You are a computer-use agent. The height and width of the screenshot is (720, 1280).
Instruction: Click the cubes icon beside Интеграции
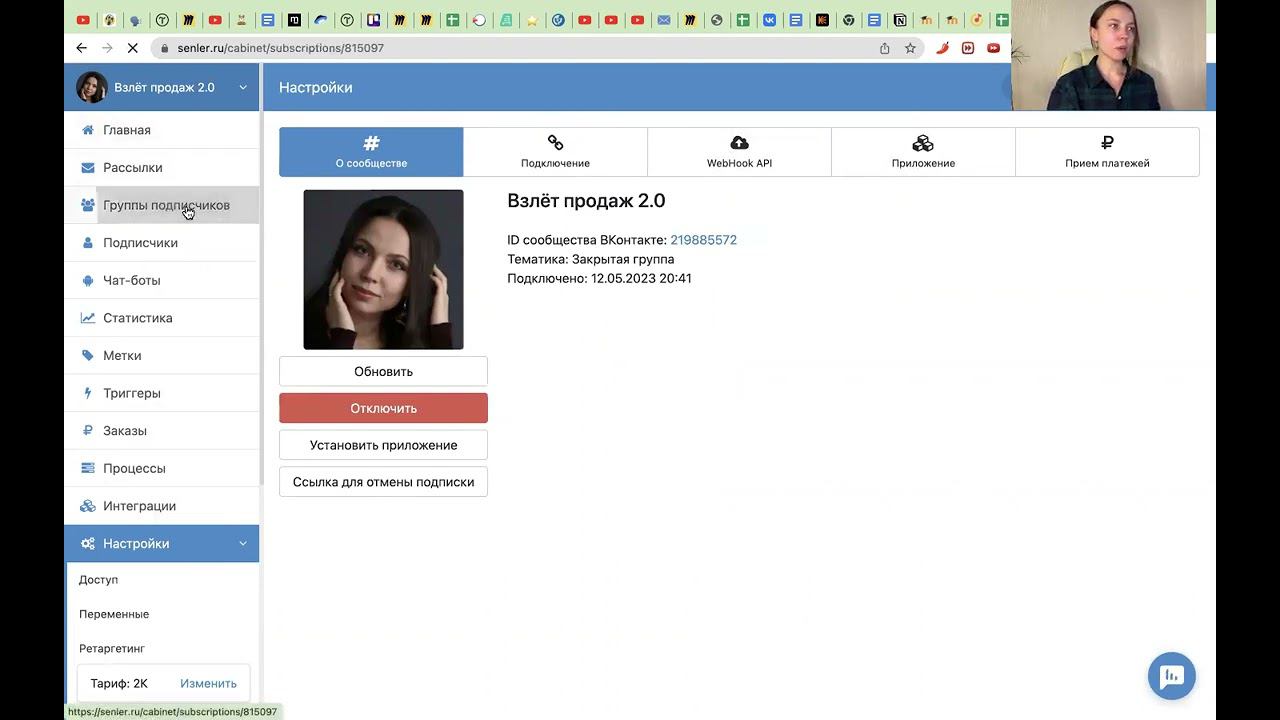pos(88,506)
